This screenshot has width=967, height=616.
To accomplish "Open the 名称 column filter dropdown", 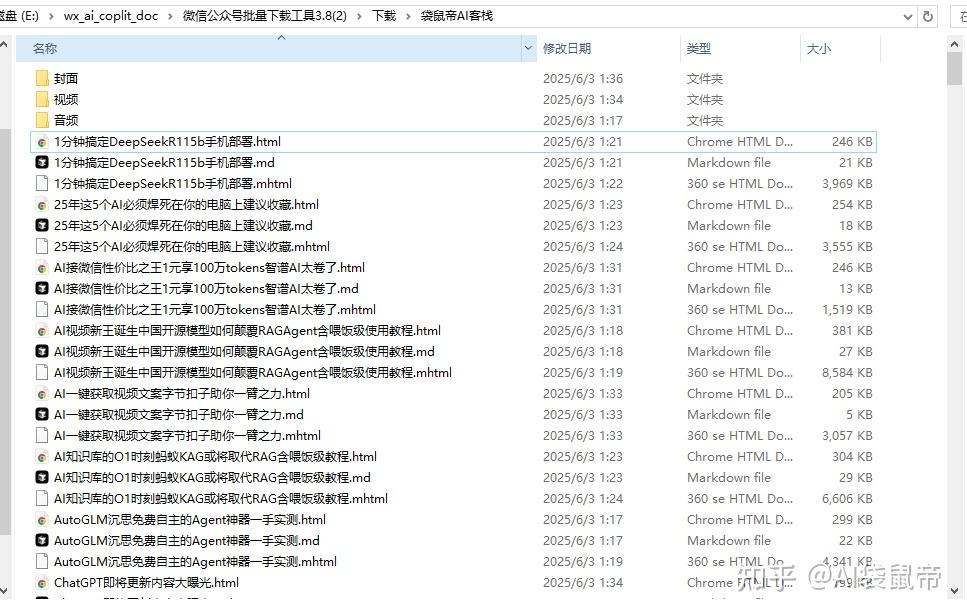I will click(x=529, y=48).
